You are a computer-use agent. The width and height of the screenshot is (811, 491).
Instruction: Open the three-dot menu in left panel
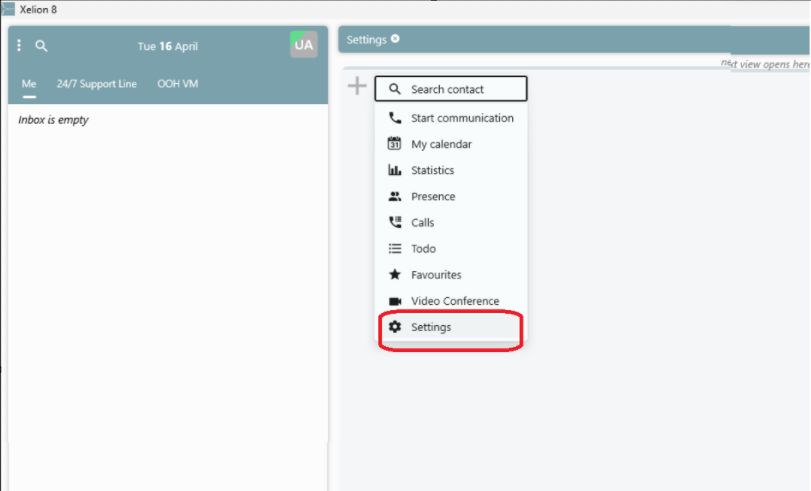19,46
